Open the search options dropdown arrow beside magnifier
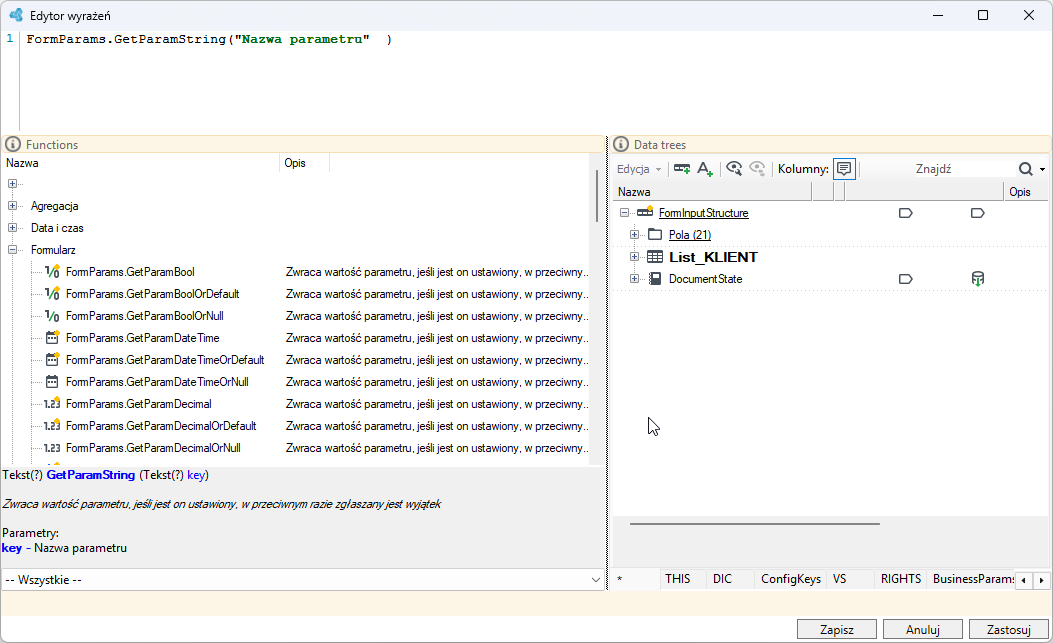Screen dimensions: 1053x643 click(x=1042, y=169)
